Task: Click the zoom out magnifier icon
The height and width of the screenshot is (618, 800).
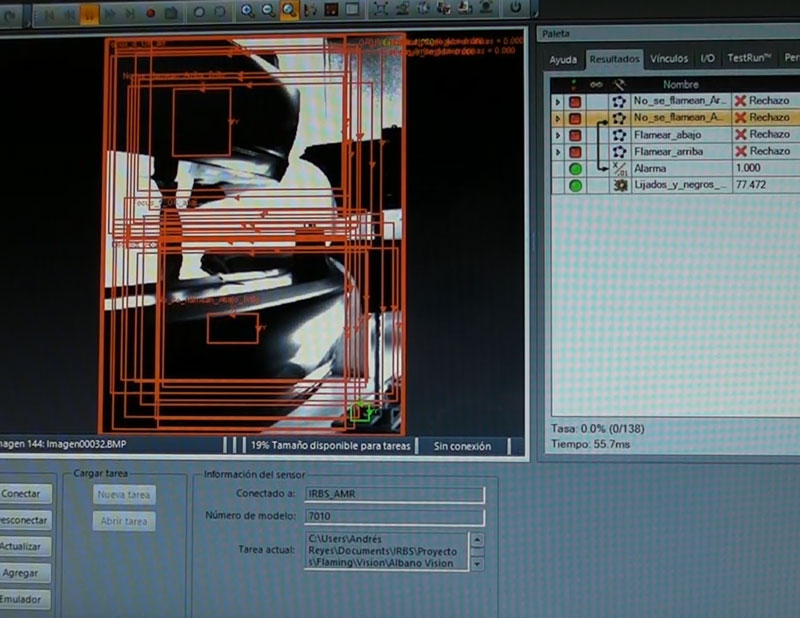Action: coord(268,10)
